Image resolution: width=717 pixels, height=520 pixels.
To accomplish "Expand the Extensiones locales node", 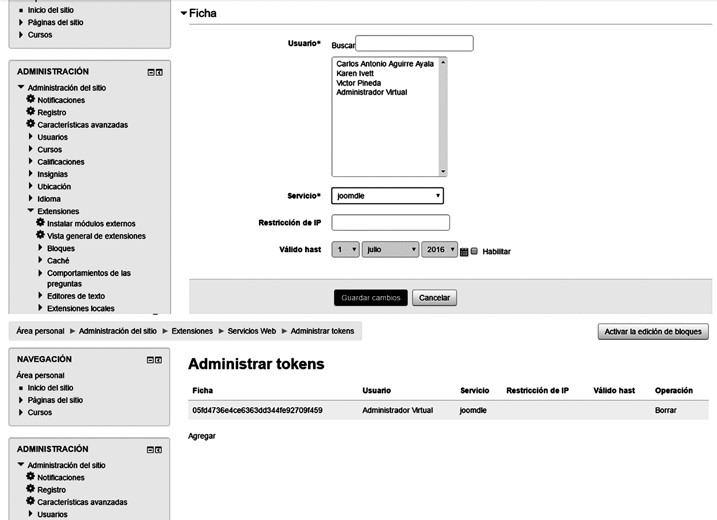I will pyautogui.click(x=40, y=308).
